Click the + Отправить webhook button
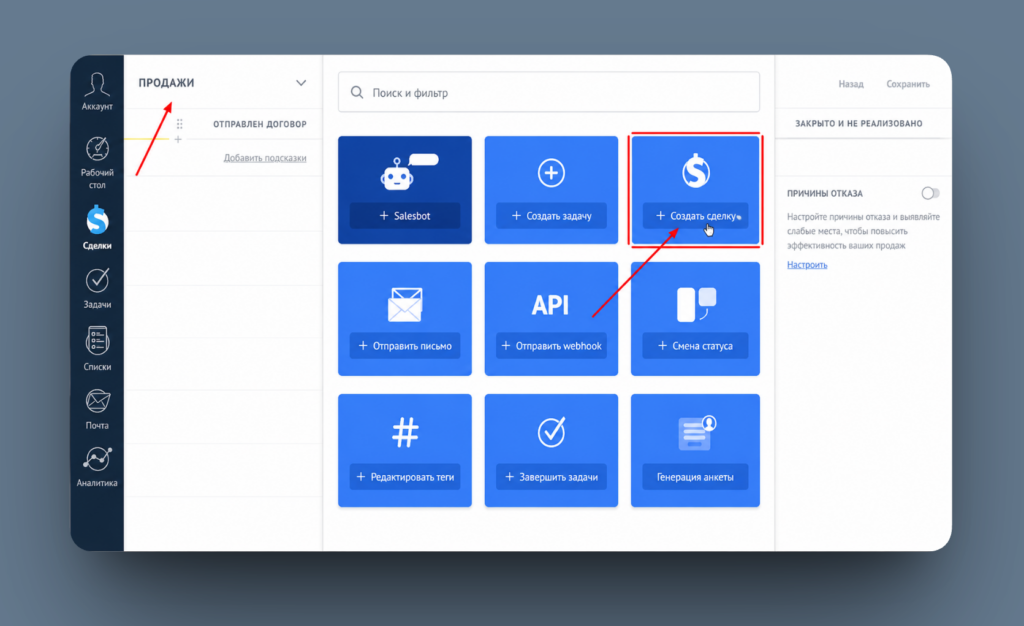Viewport: 1024px width, 626px height. [x=551, y=346]
